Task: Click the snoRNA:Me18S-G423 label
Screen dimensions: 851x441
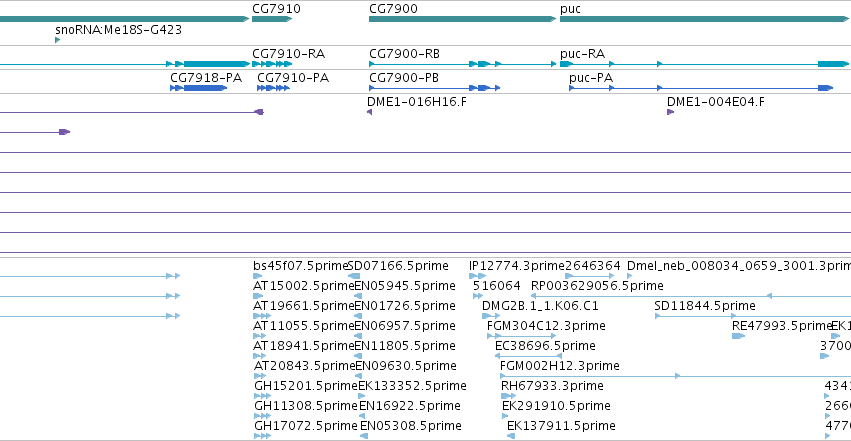Action: [118, 29]
